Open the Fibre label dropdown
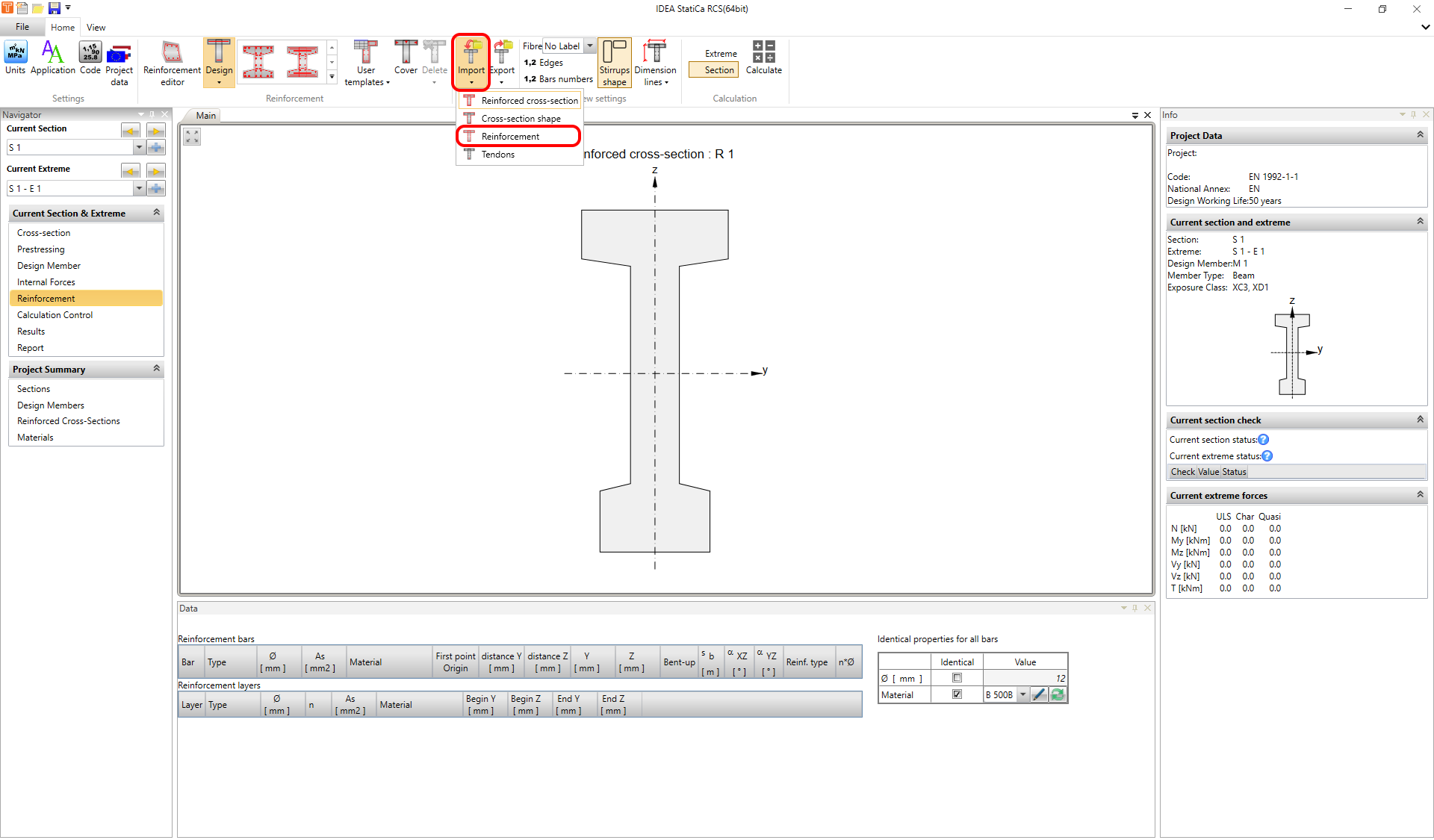 point(590,46)
